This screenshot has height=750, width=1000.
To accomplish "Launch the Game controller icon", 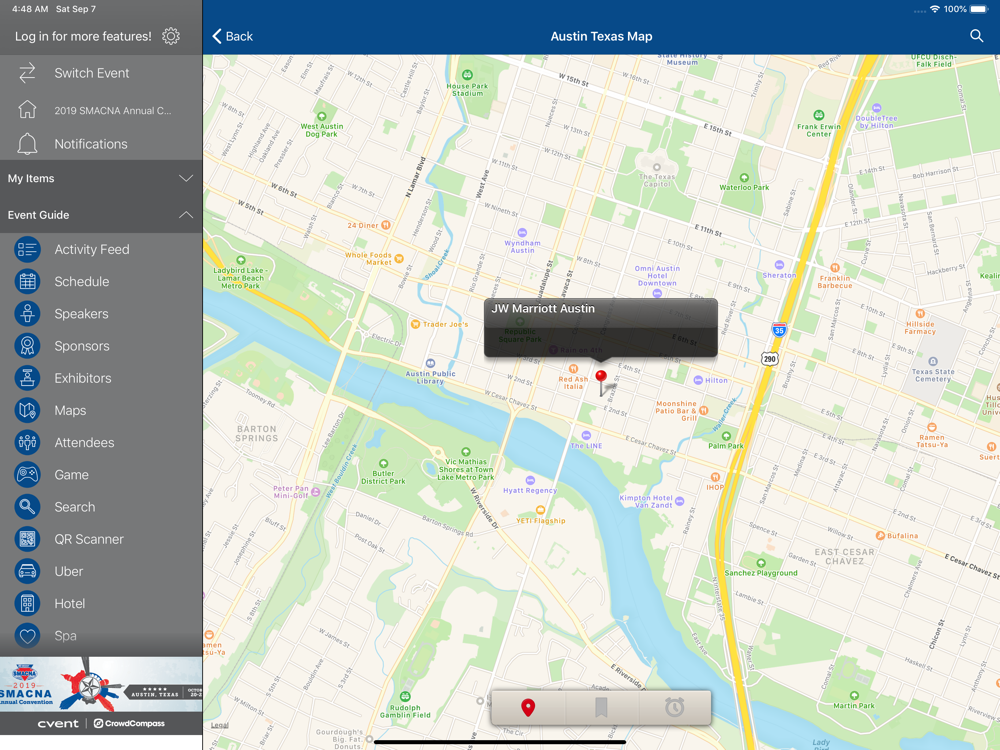I will (x=27, y=474).
